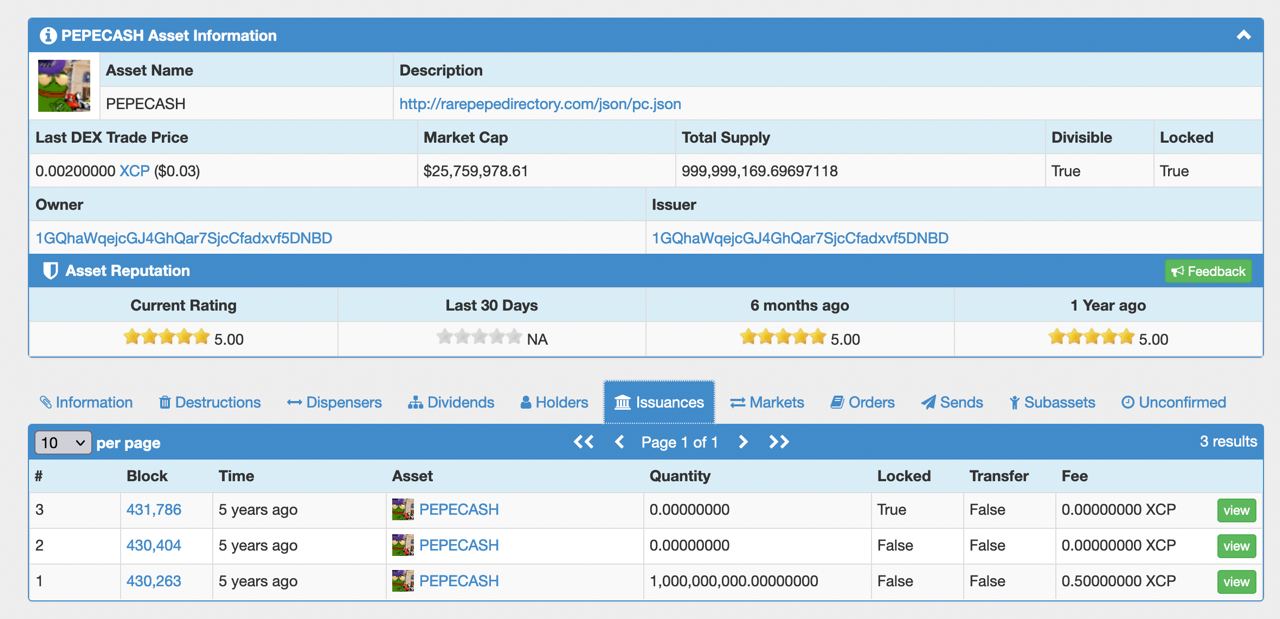Click the PEPECASH asset icon in issuance 2
This screenshot has height=619, width=1280.
[x=403, y=545]
